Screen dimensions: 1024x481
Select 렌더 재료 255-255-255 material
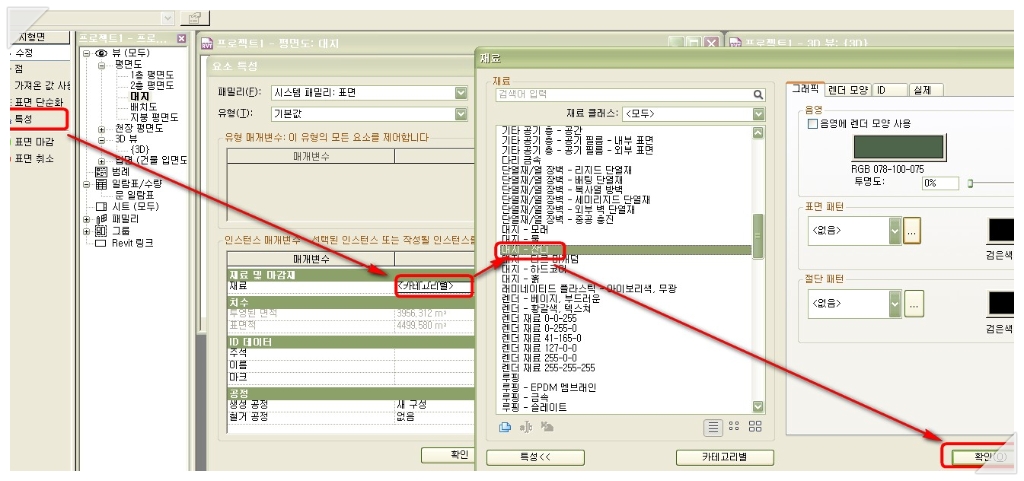click(548, 367)
